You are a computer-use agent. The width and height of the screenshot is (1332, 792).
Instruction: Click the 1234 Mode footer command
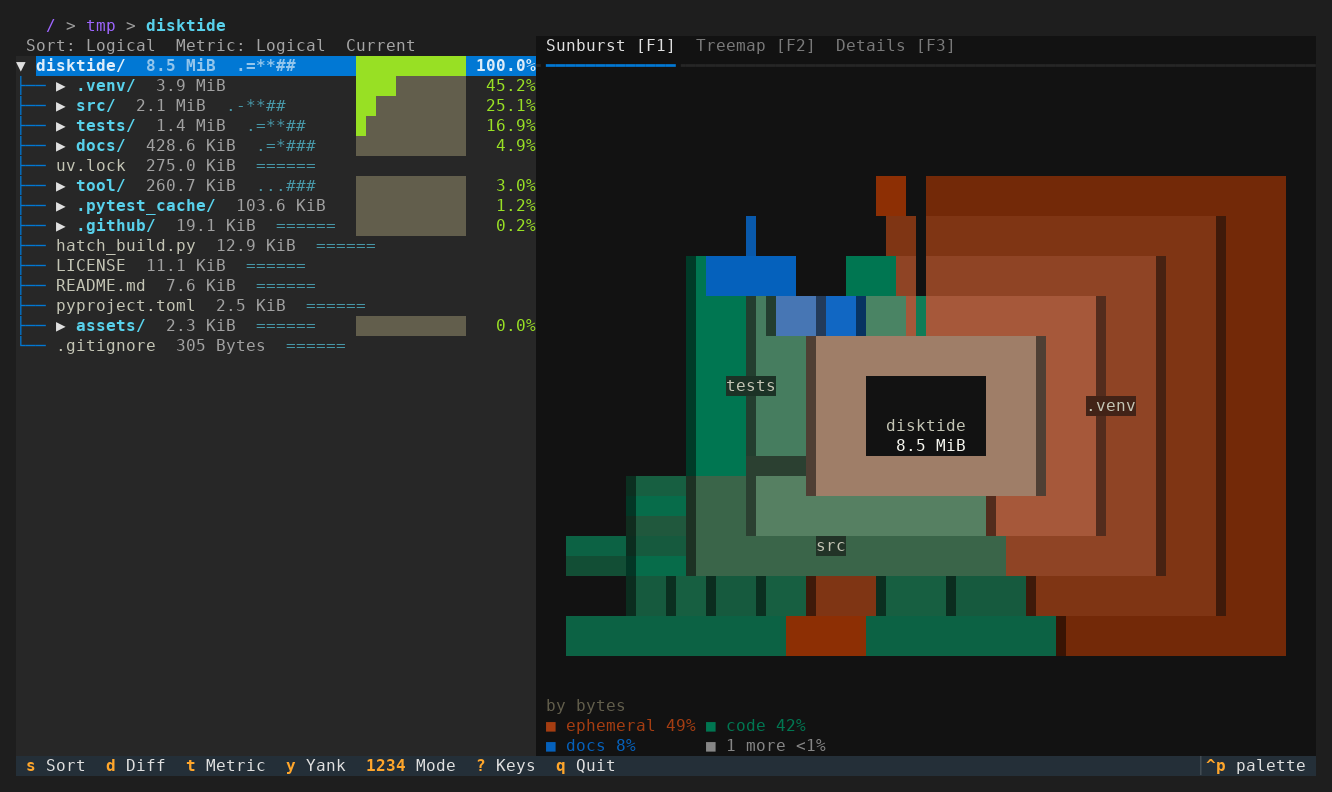(411, 766)
